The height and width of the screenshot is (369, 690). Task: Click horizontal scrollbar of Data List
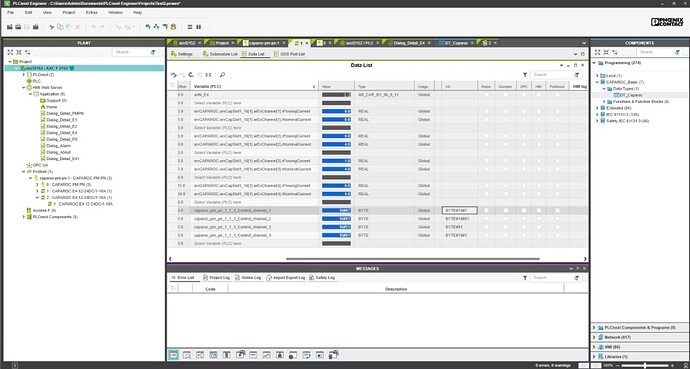pos(413,259)
